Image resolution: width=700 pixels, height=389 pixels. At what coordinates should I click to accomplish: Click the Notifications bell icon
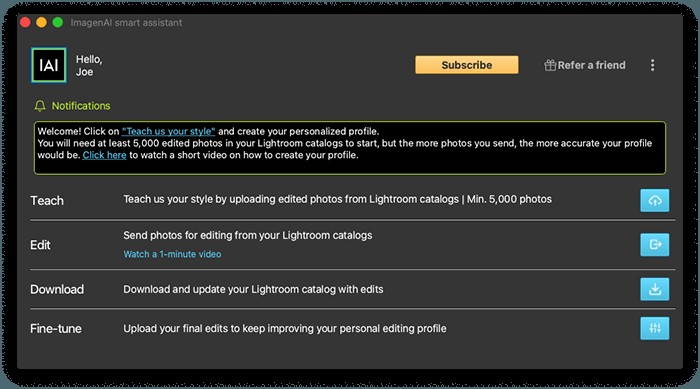[40, 106]
